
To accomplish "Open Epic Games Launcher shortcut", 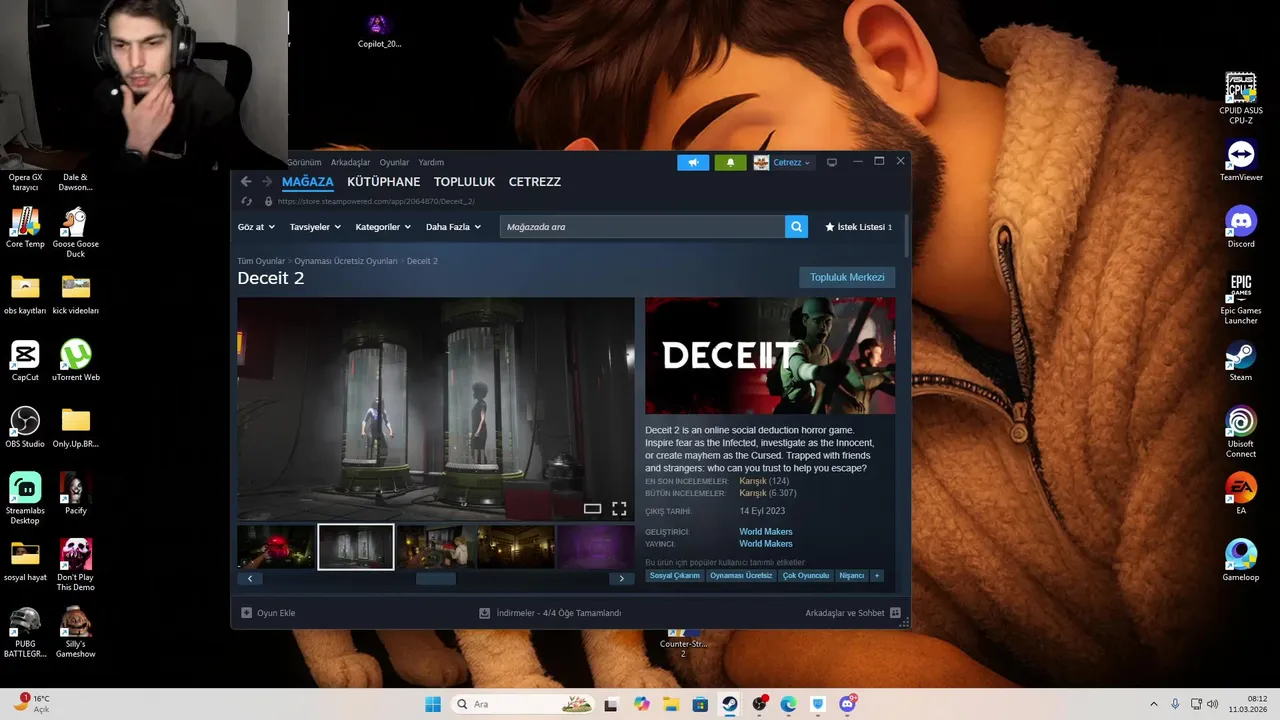I will pyautogui.click(x=1241, y=298).
